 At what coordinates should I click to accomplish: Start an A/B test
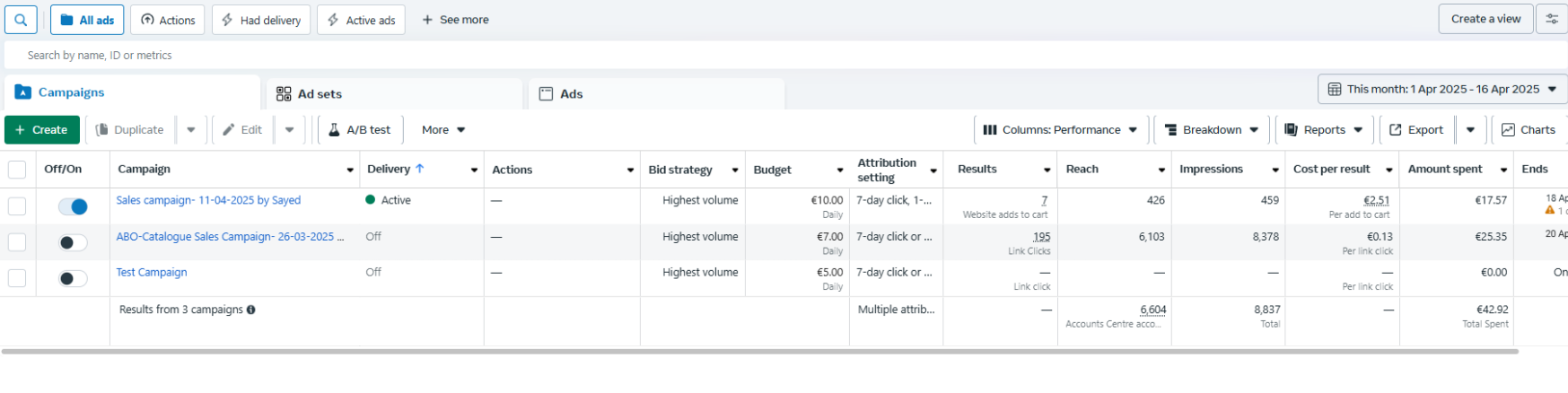pos(359,130)
